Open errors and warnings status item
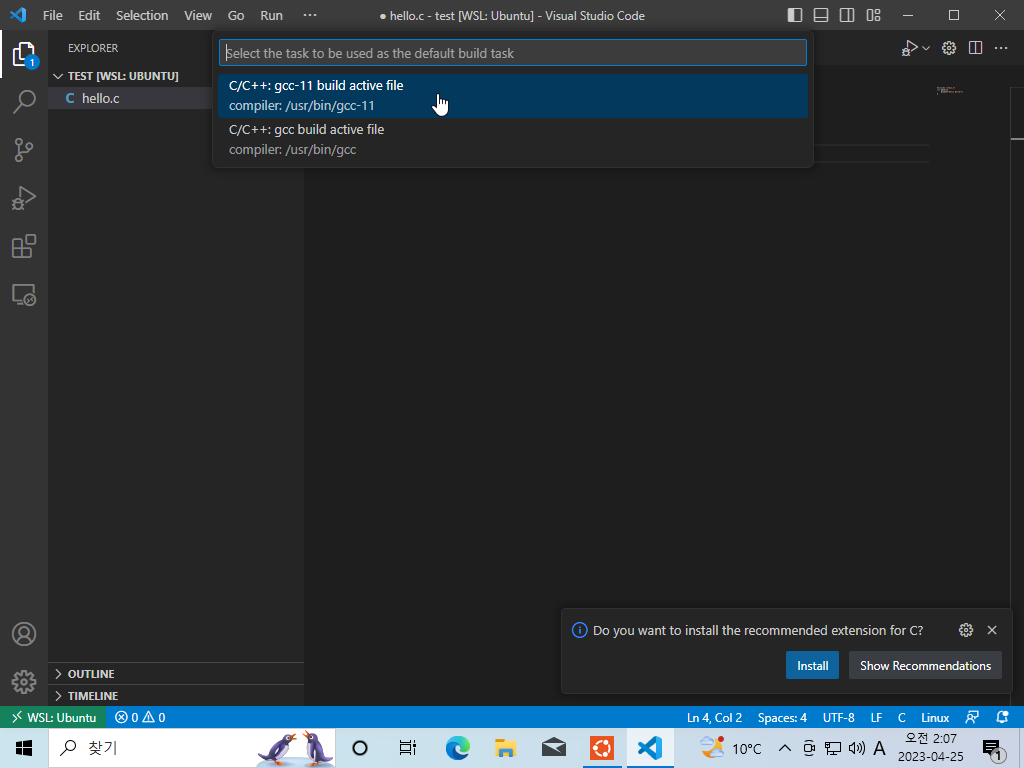The height and width of the screenshot is (768, 1024). (140, 717)
